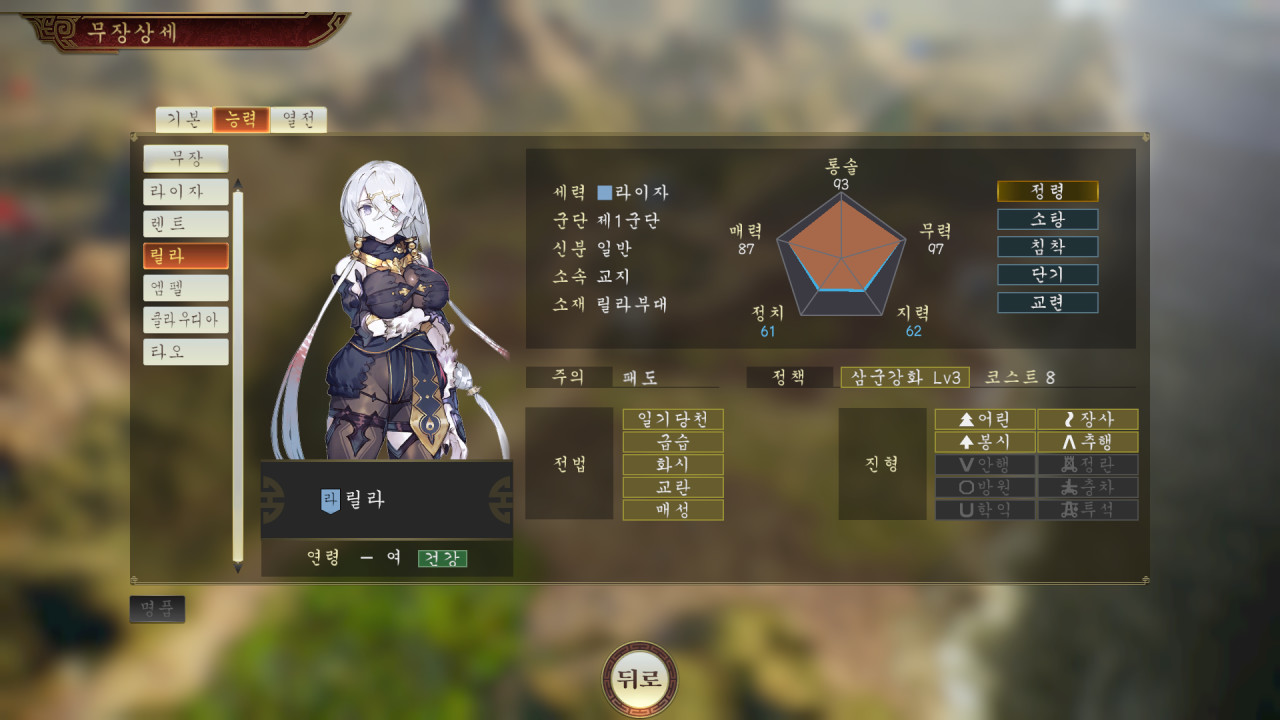Click the officer list scrollbar
Image resolution: width=1280 pixels, height=720 pixels.
[237, 380]
